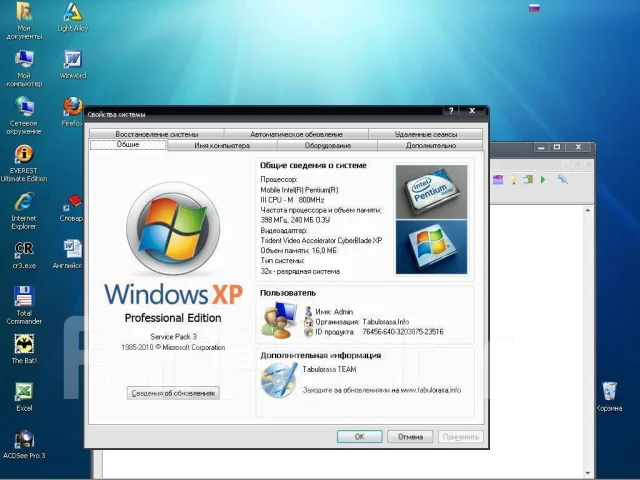Click the heading Общие сведения о системе

click(x=313, y=165)
